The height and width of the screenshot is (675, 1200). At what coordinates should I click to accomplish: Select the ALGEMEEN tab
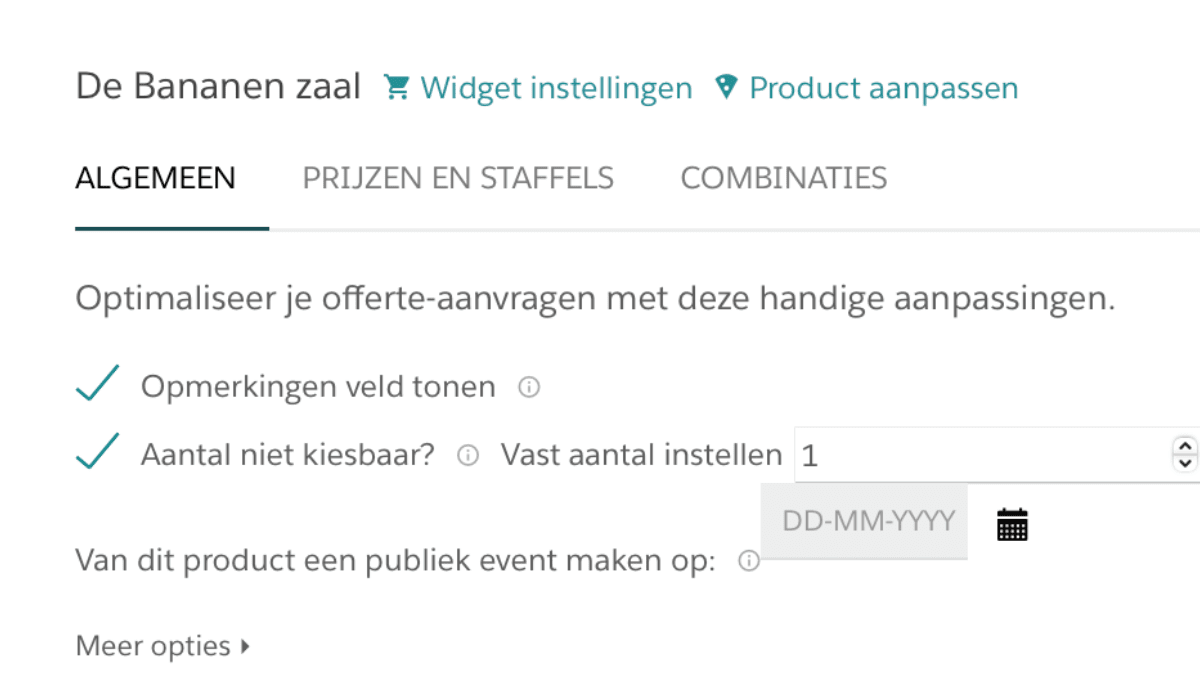pos(155,178)
